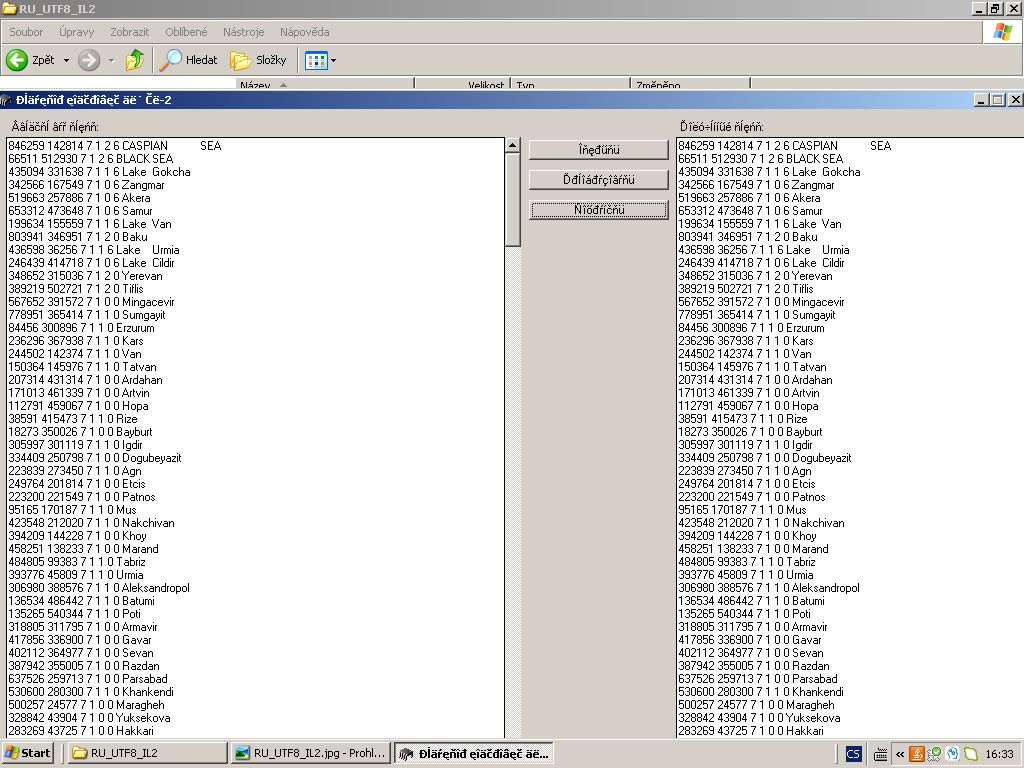Image resolution: width=1024 pixels, height=768 pixels.
Task: Switch to RU_UTF8_IL2.jpg taskbar window
Action: (x=309, y=753)
